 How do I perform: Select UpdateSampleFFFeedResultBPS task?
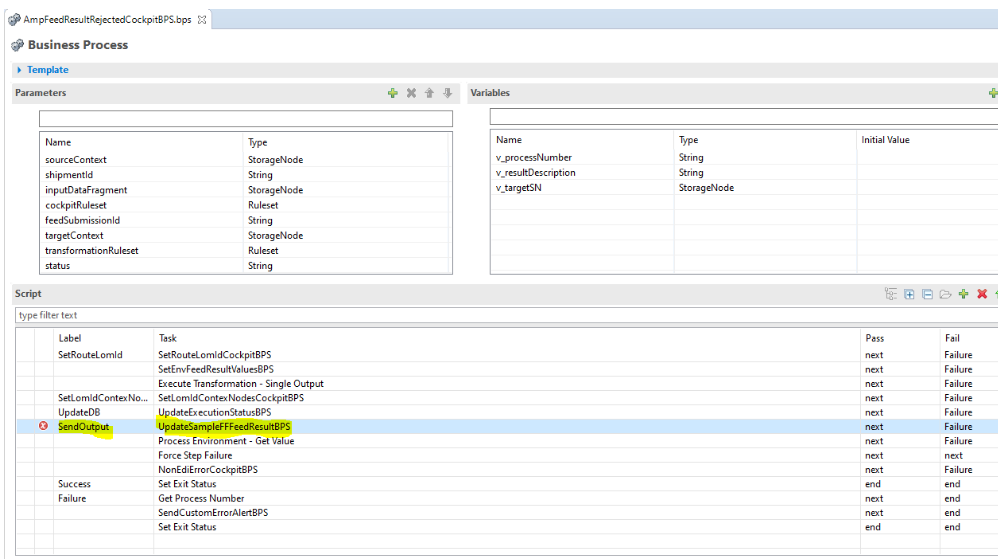coord(224,427)
